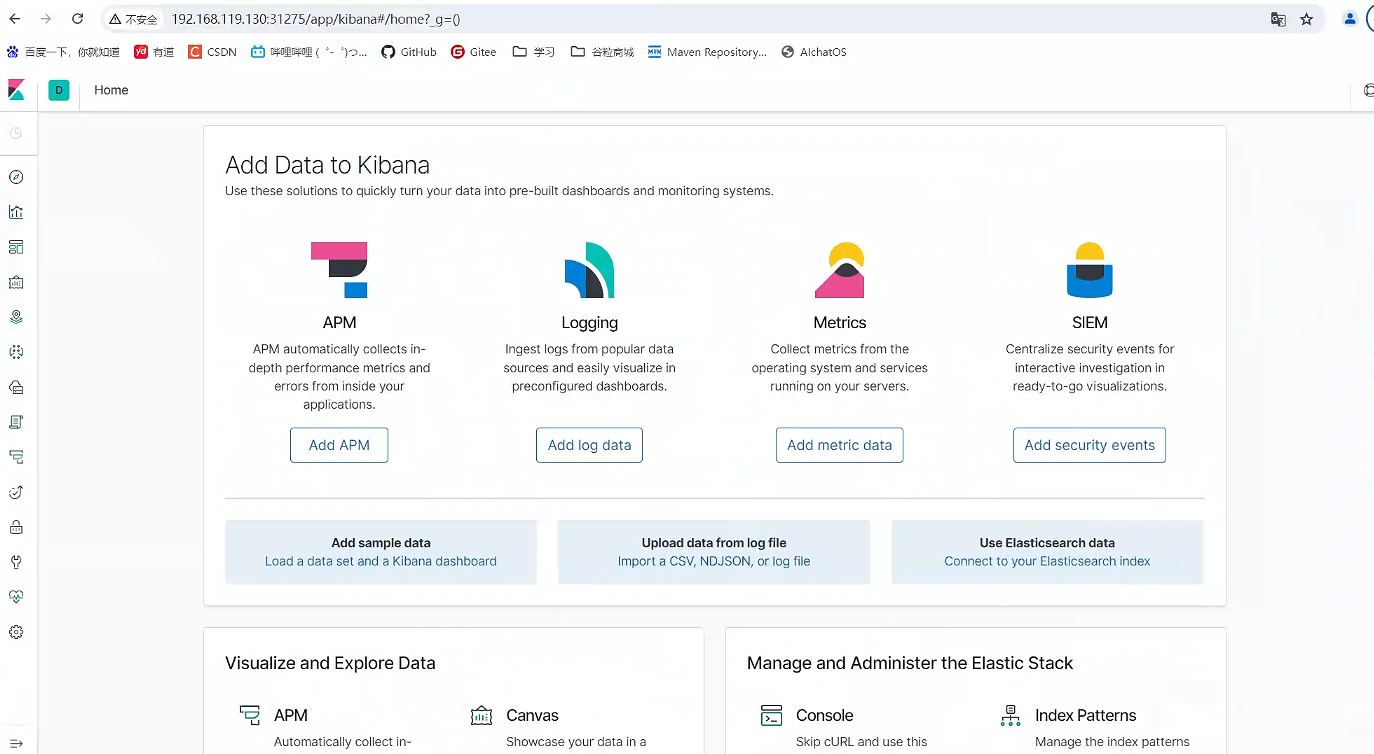The height and width of the screenshot is (754, 1374).
Task: Open Recently viewed clock icon
Action: pos(16,133)
